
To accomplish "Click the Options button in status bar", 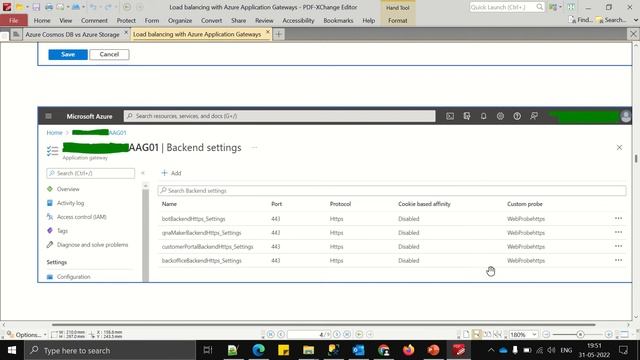I will [27, 335].
